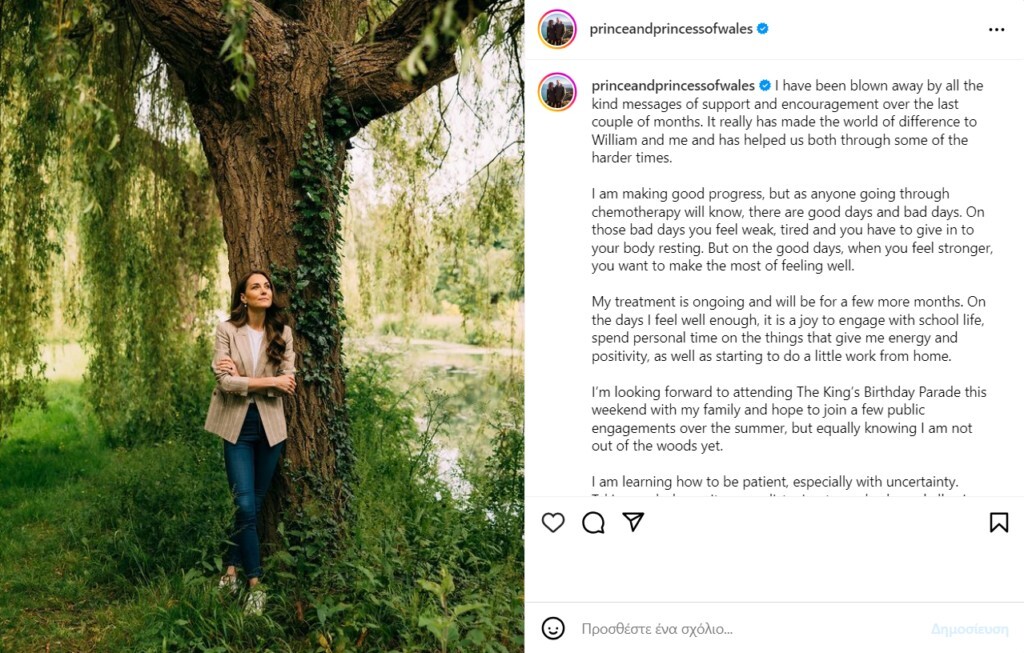Open the emoji picker smiley icon

(x=553, y=628)
